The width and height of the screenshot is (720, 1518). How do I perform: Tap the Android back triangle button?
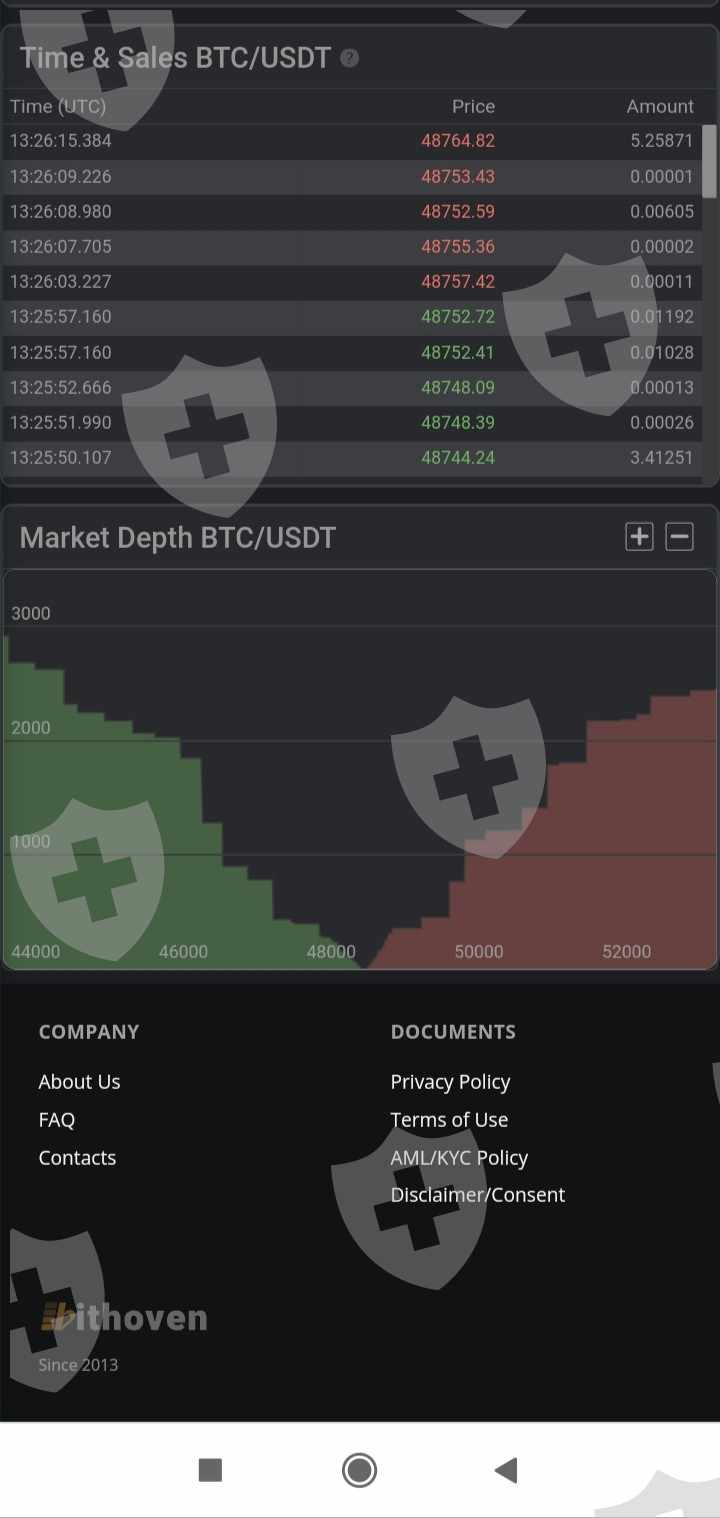[506, 1469]
